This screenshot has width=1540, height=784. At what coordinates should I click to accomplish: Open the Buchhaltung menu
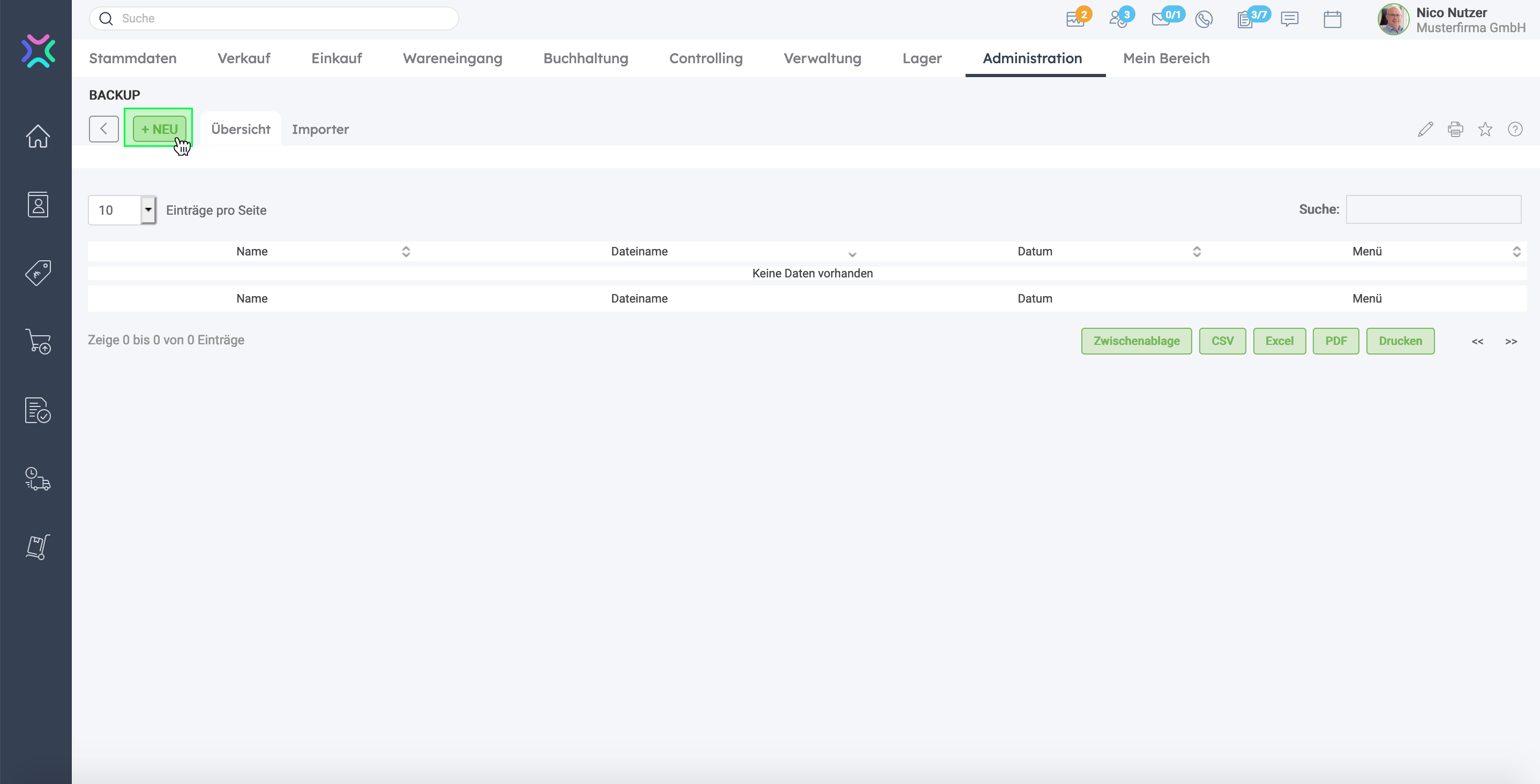pos(585,58)
